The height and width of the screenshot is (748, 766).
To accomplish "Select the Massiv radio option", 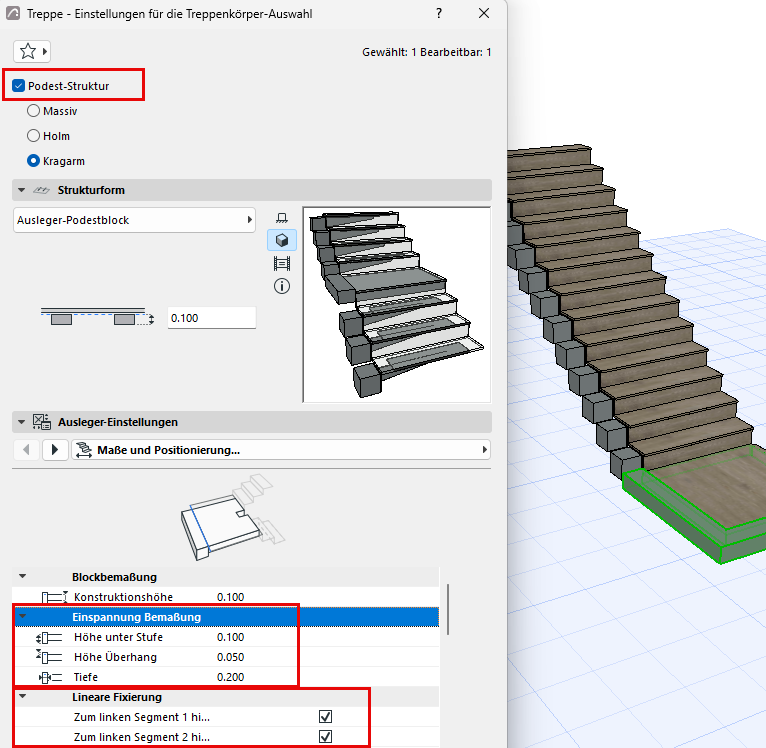I will [33, 111].
